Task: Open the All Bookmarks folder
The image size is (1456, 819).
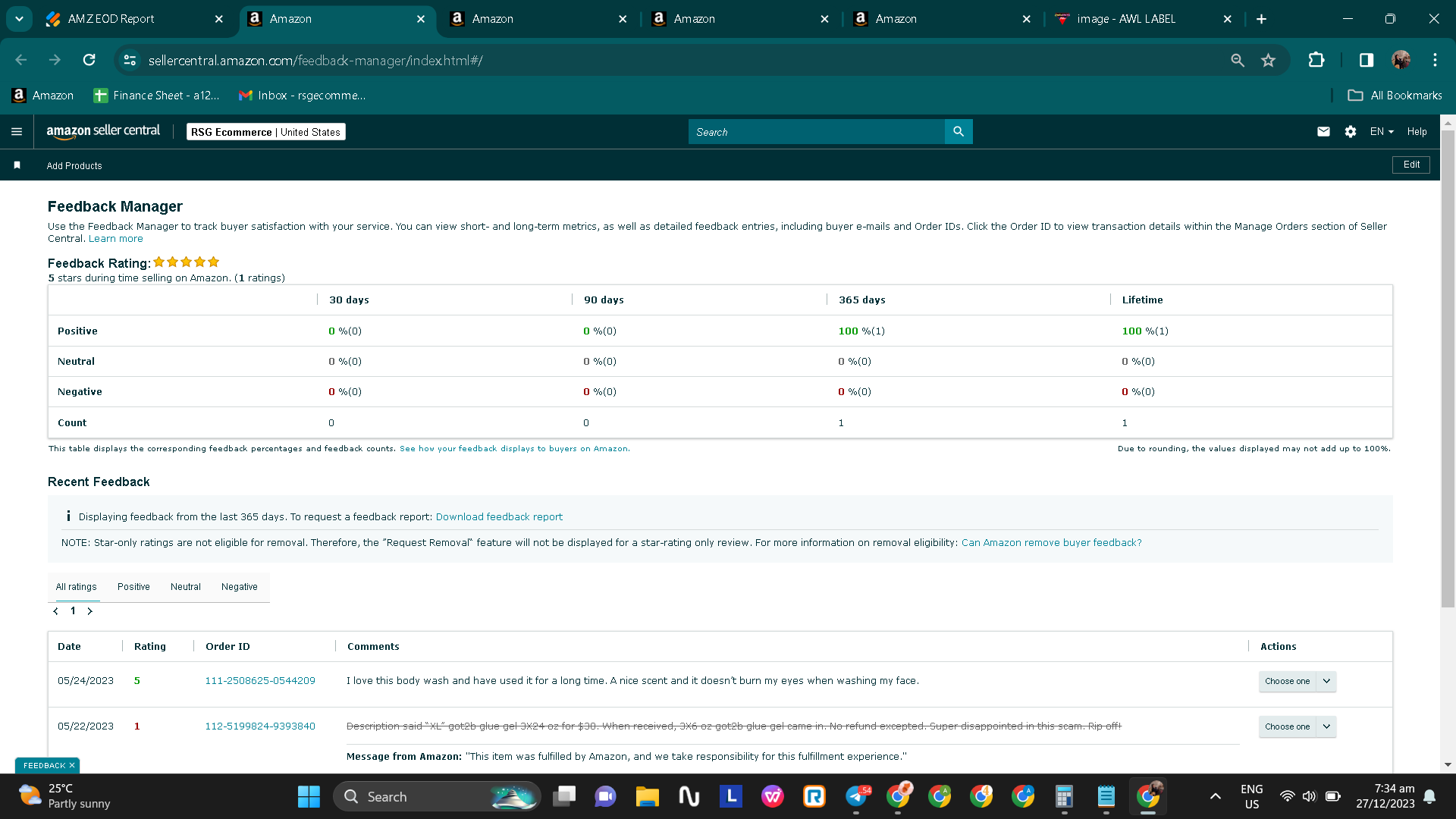Action: point(1395,96)
